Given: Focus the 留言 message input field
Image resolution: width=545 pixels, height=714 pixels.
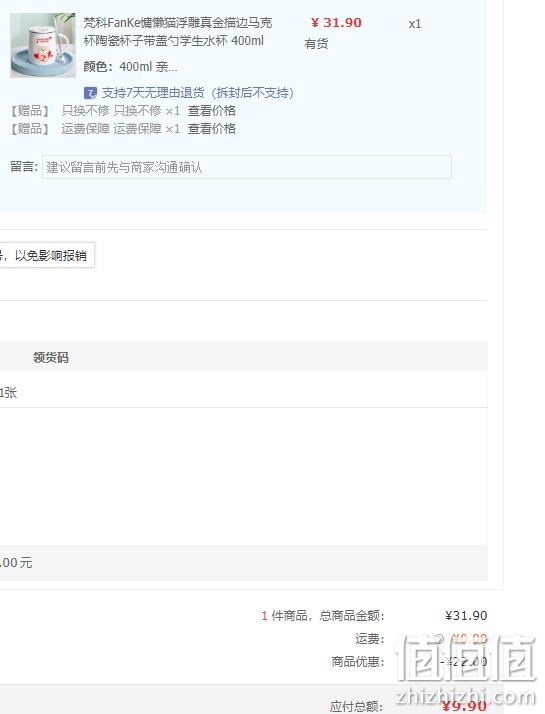Looking at the screenshot, I should click(x=247, y=167).
